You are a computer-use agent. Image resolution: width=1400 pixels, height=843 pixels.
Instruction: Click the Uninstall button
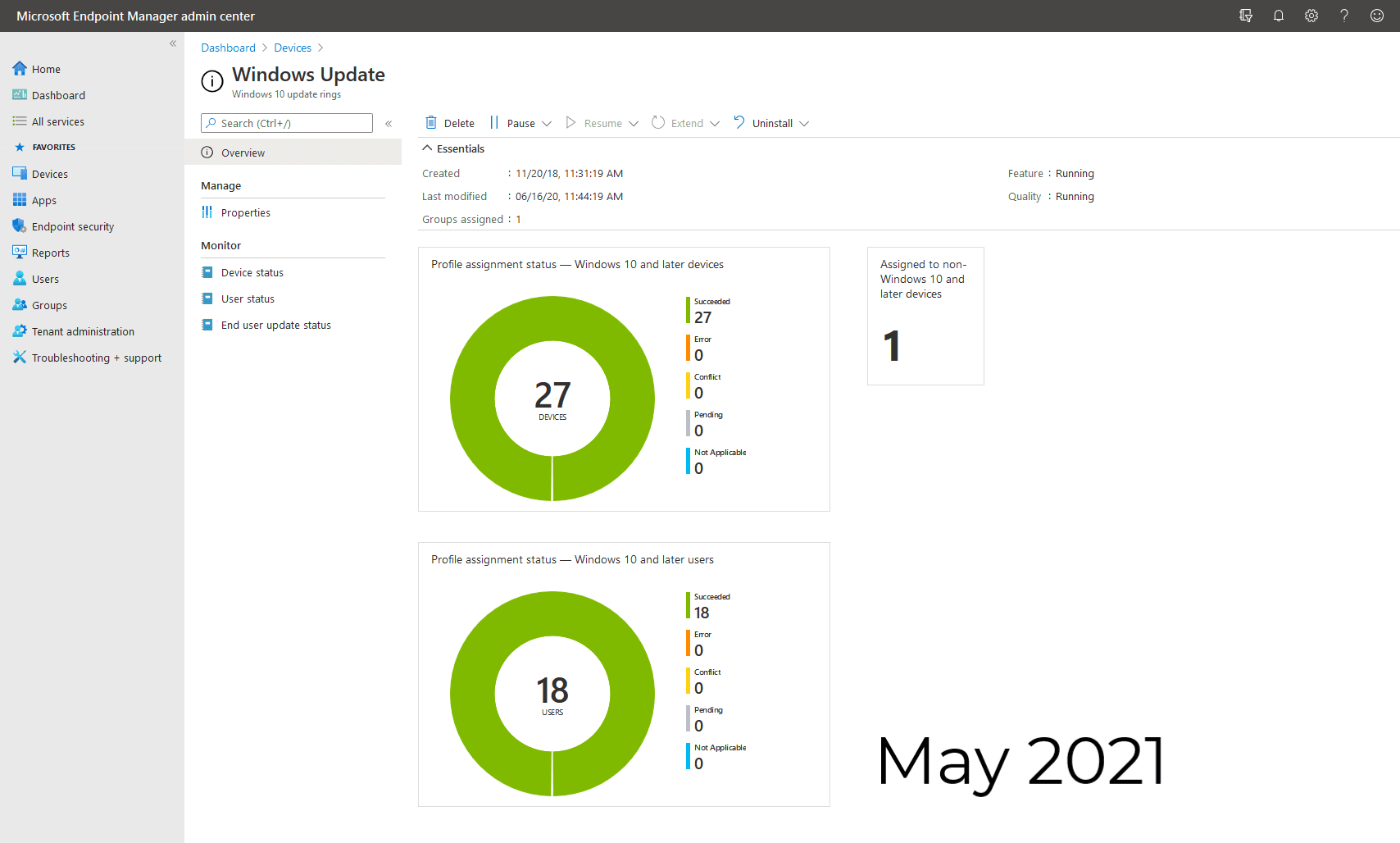pos(771,123)
